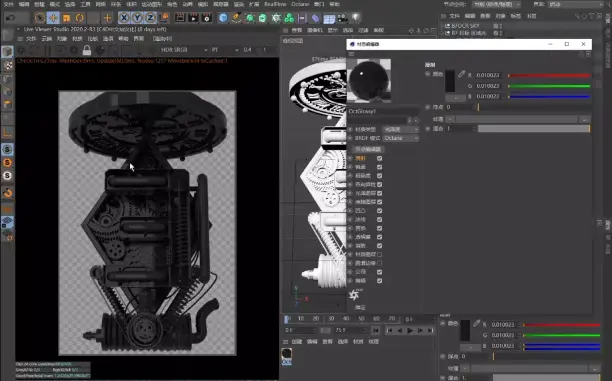Uncheck the first material channel checkbox

(379, 158)
